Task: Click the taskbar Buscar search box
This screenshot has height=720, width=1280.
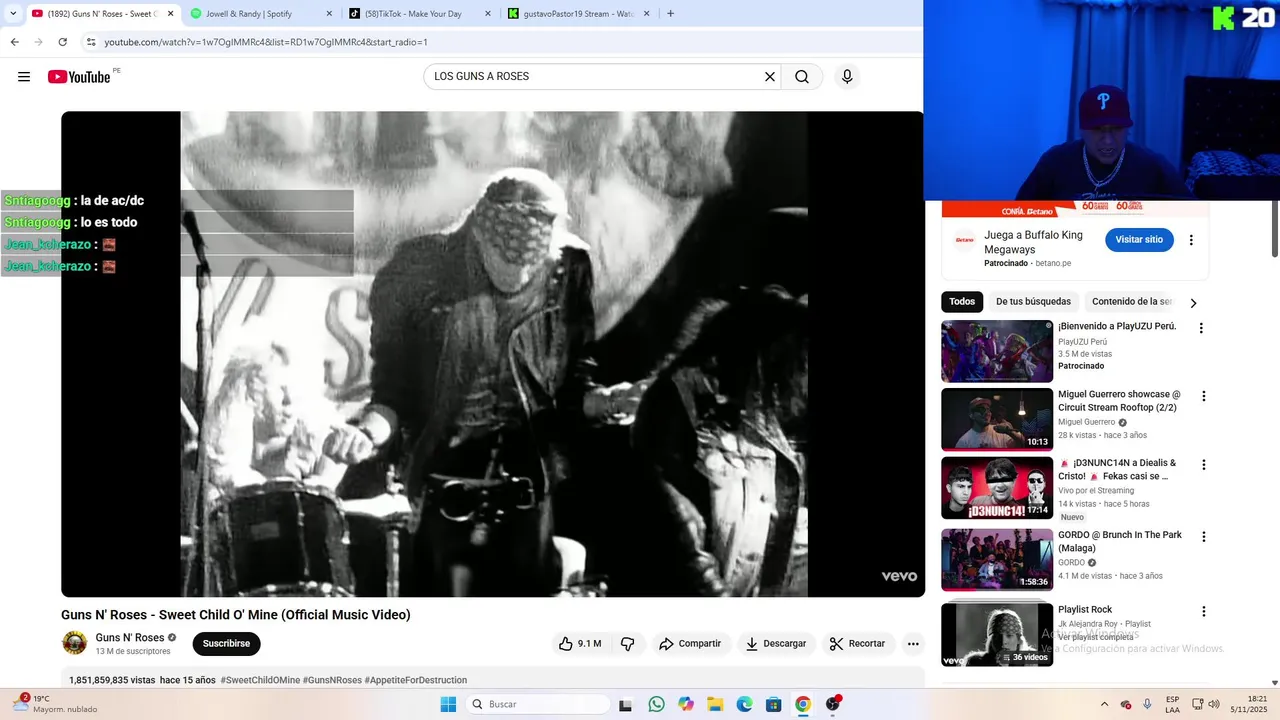Action: tap(538, 704)
